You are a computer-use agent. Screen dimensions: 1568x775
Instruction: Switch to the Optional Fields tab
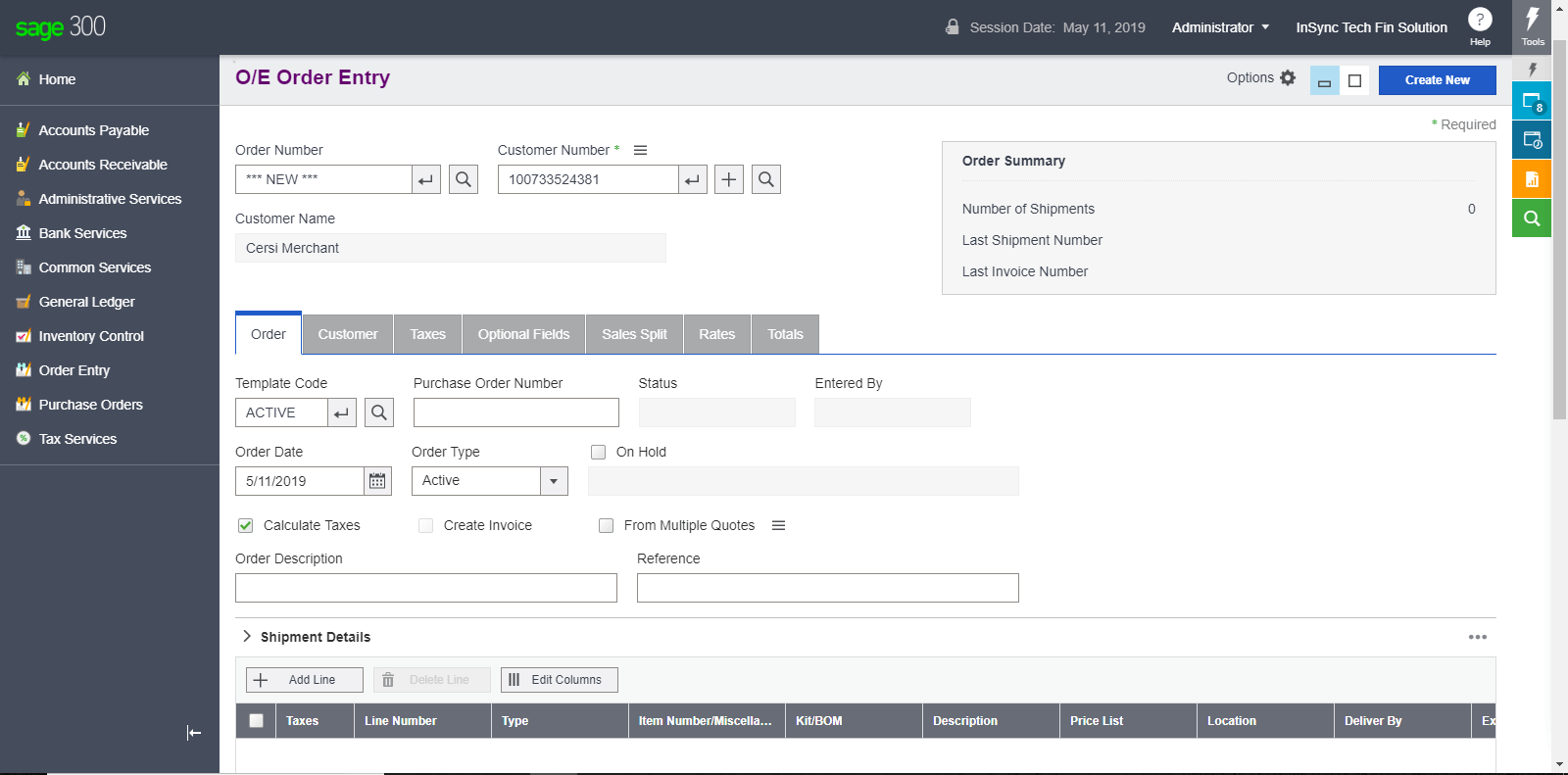point(523,334)
